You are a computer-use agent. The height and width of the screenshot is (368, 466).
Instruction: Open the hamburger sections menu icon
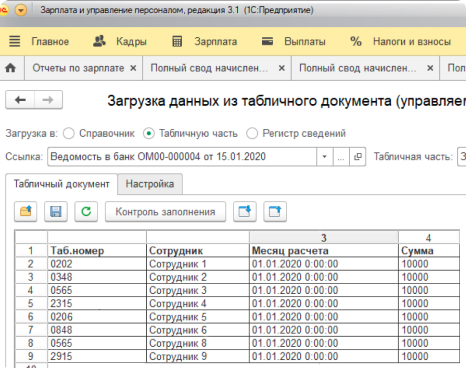14,41
